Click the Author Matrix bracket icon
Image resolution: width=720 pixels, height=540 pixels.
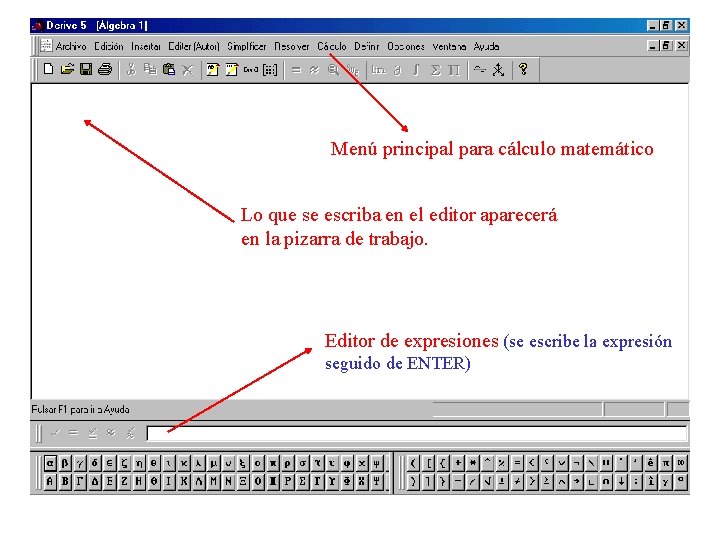[270, 70]
